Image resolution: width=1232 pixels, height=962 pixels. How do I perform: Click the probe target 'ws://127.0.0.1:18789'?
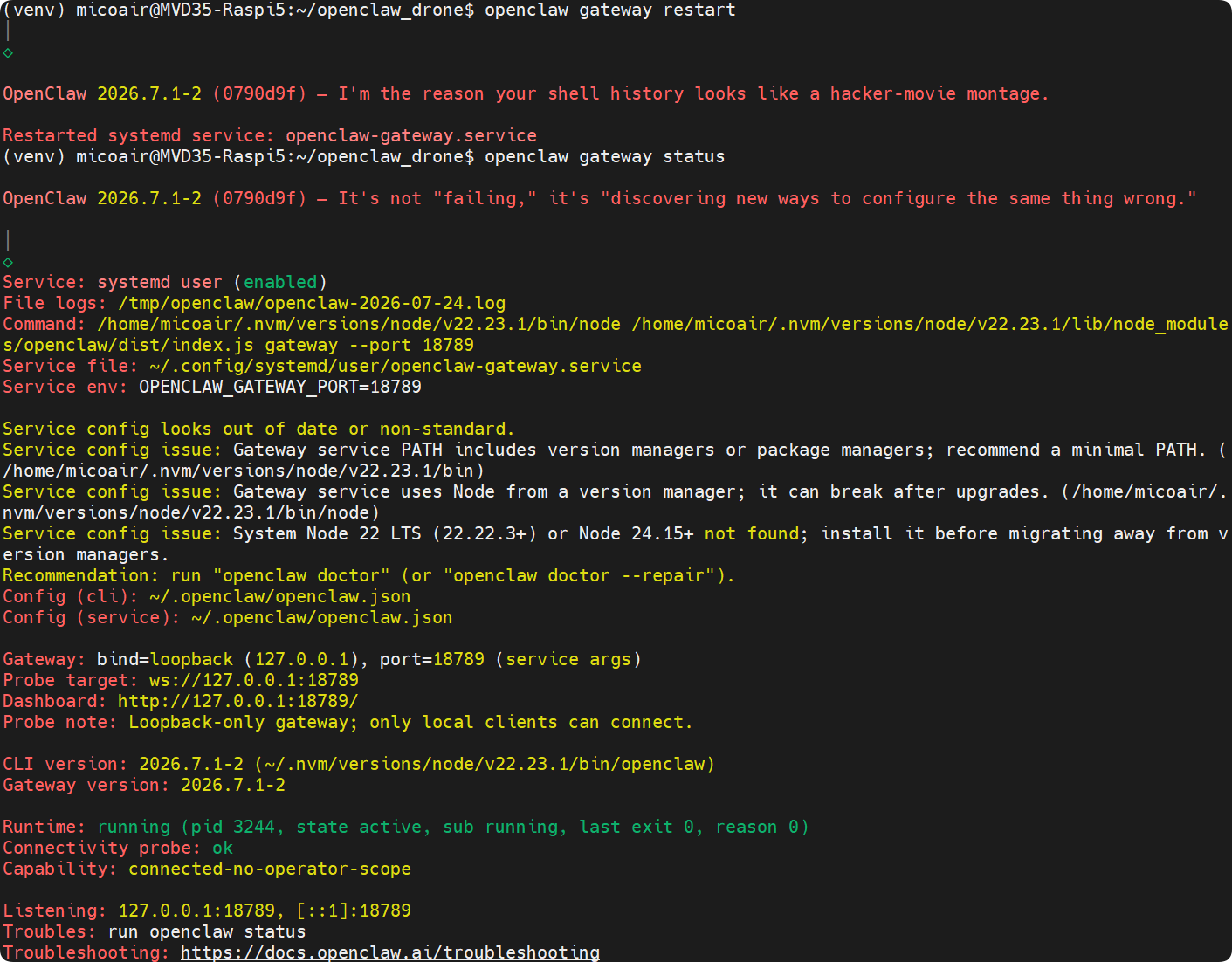click(x=254, y=680)
